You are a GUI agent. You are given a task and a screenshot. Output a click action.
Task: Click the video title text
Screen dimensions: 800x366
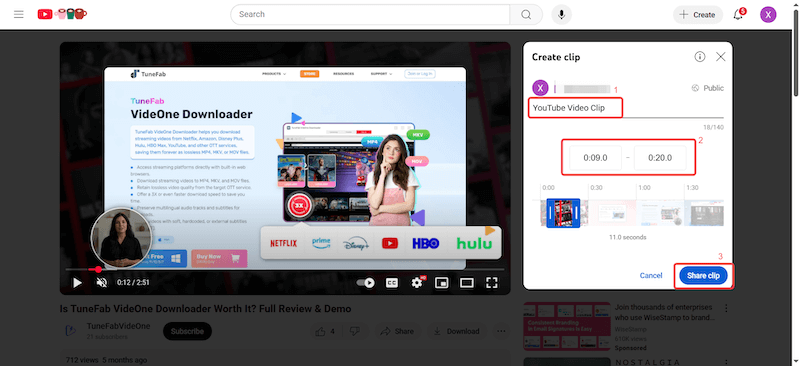pos(206,309)
